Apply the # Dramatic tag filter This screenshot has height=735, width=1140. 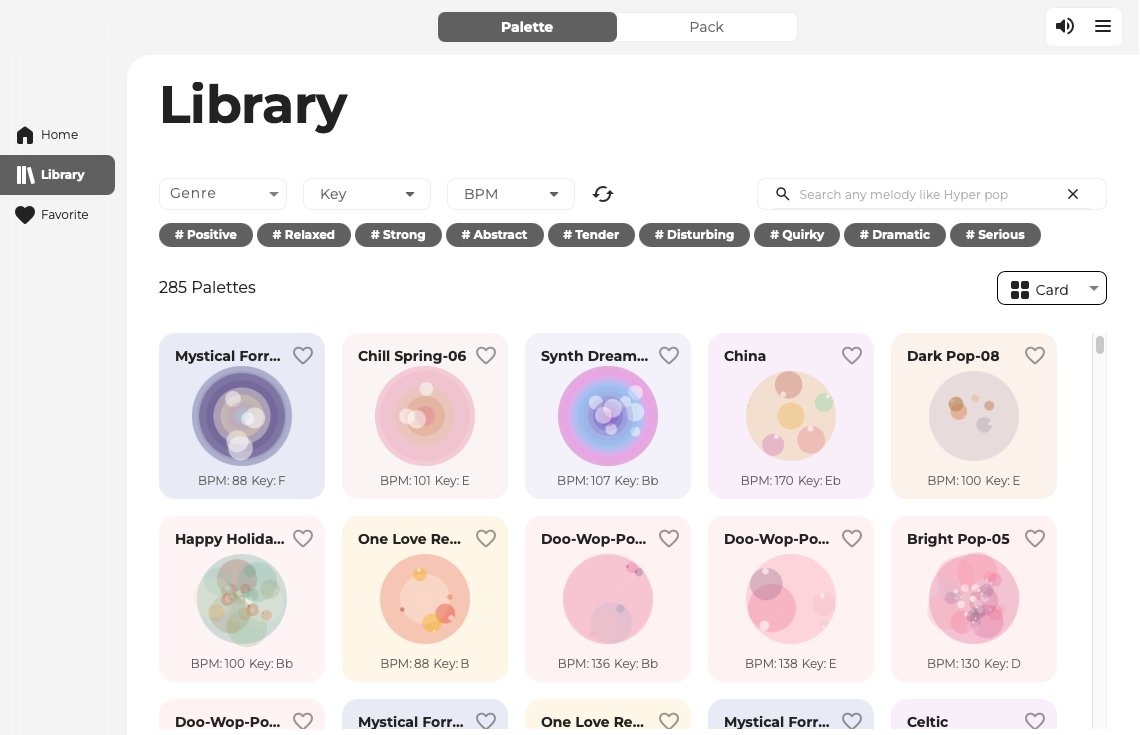click(895, 235)
